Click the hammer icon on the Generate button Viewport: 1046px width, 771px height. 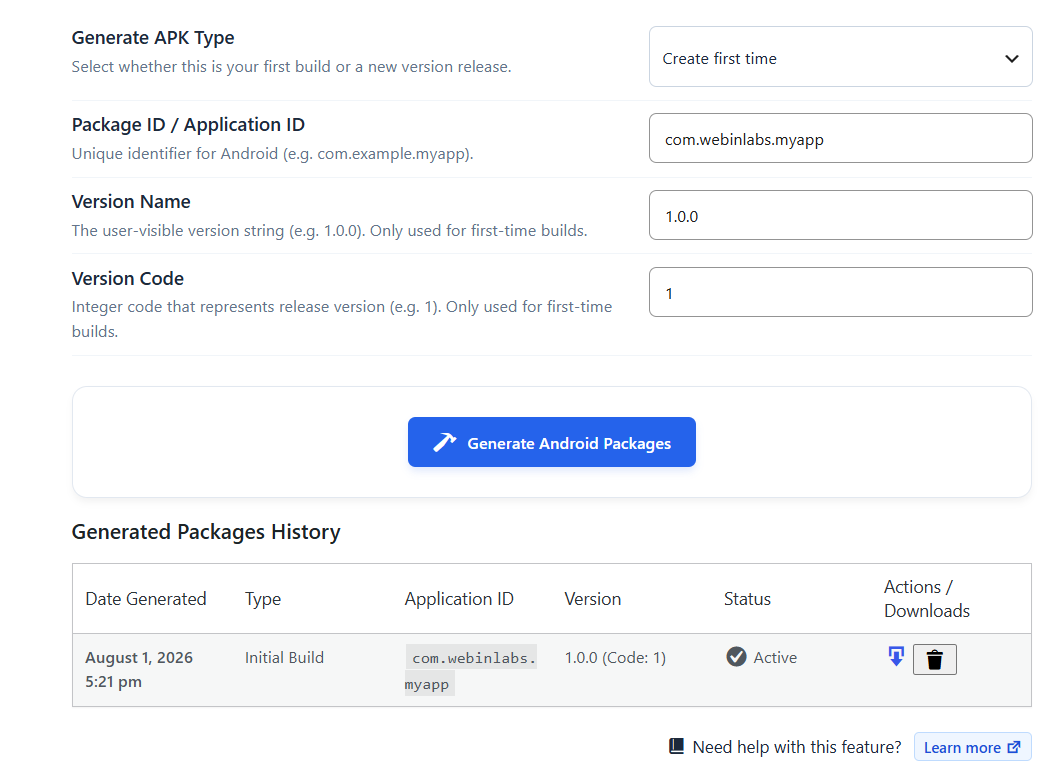pos(444,442)
